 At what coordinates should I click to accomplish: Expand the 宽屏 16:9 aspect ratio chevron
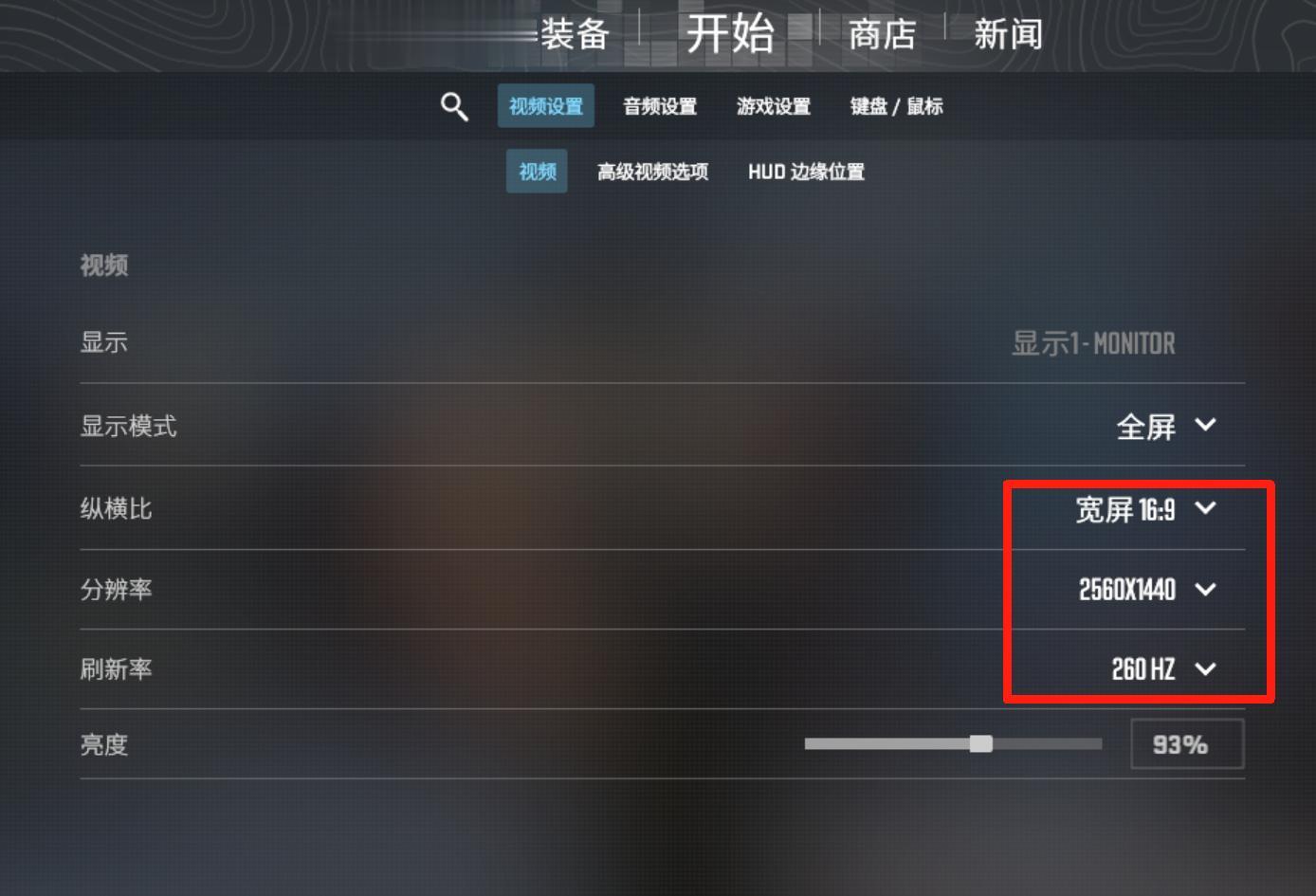click(1205, 507)
